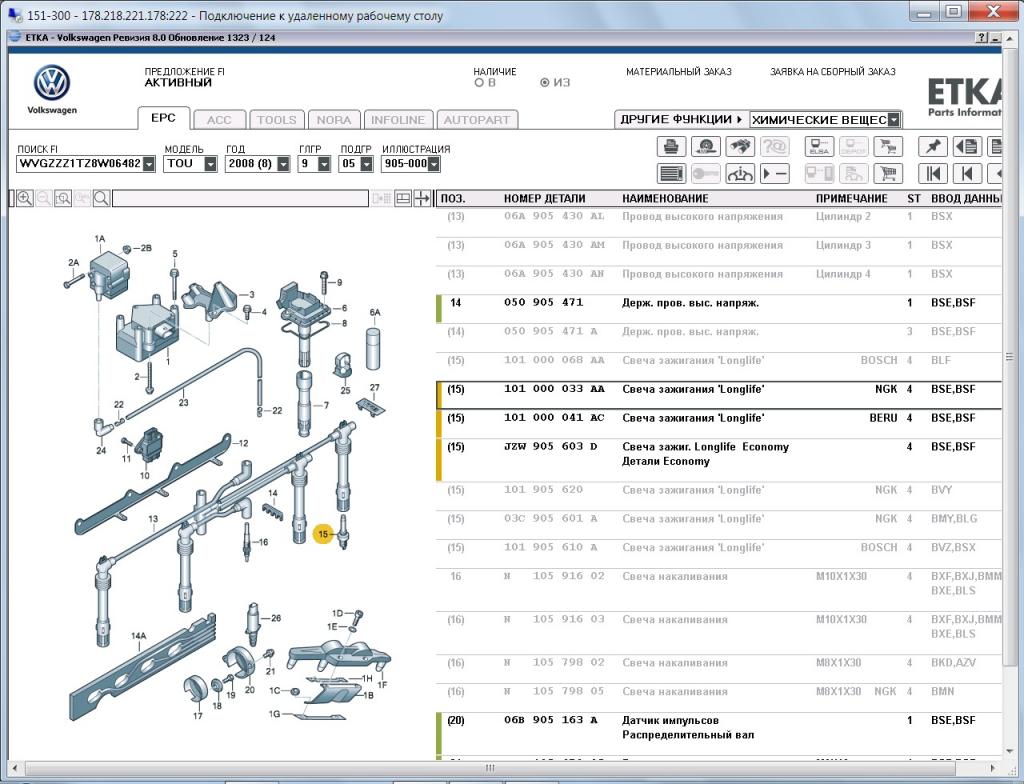The height and width of the screenshot is (784, 1024).
Task: Click the horizontal scrollbar thumb at bottom
Action: (x=490, y=768)
